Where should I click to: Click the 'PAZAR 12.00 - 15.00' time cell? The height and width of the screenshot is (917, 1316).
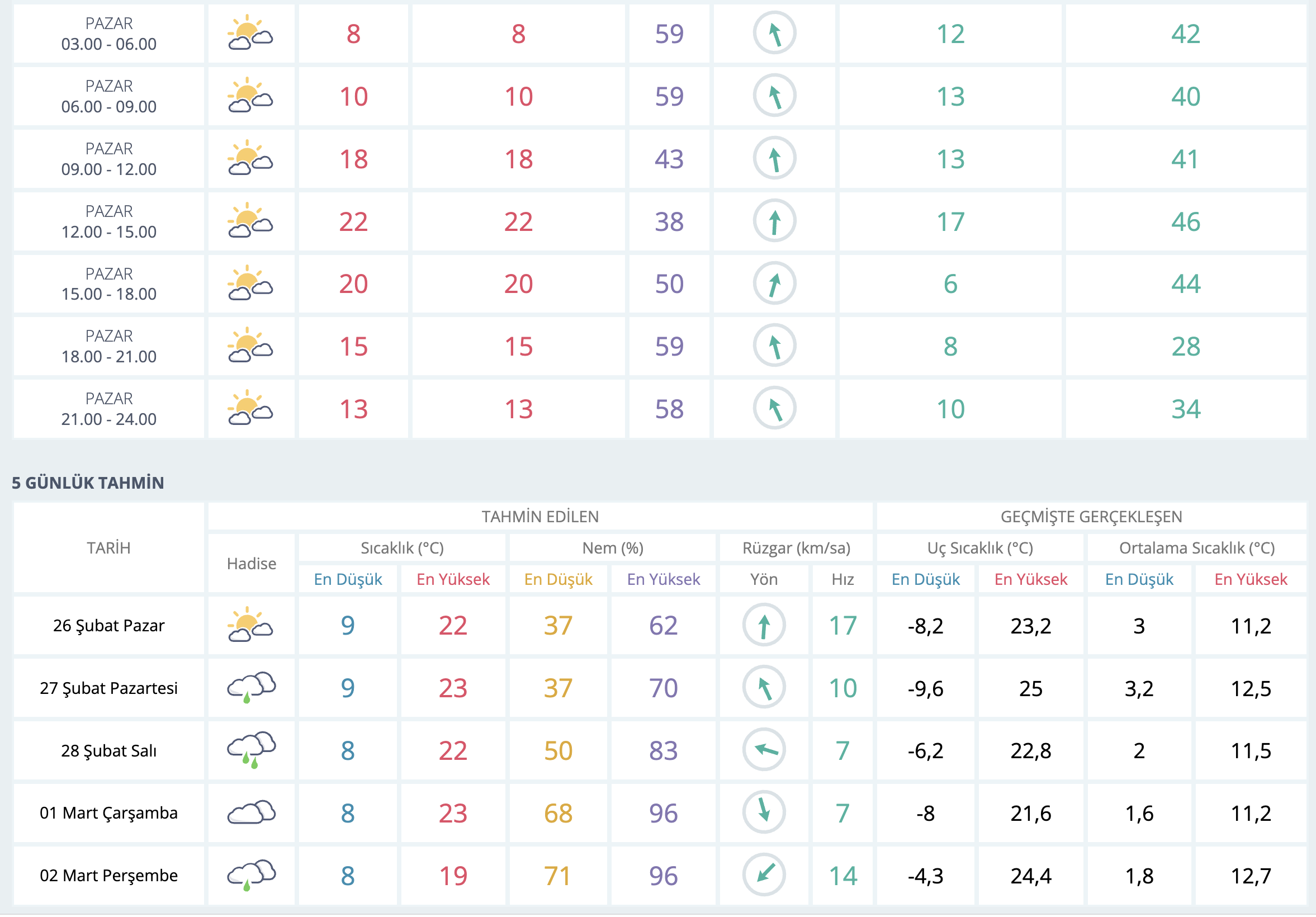[109, 221]
